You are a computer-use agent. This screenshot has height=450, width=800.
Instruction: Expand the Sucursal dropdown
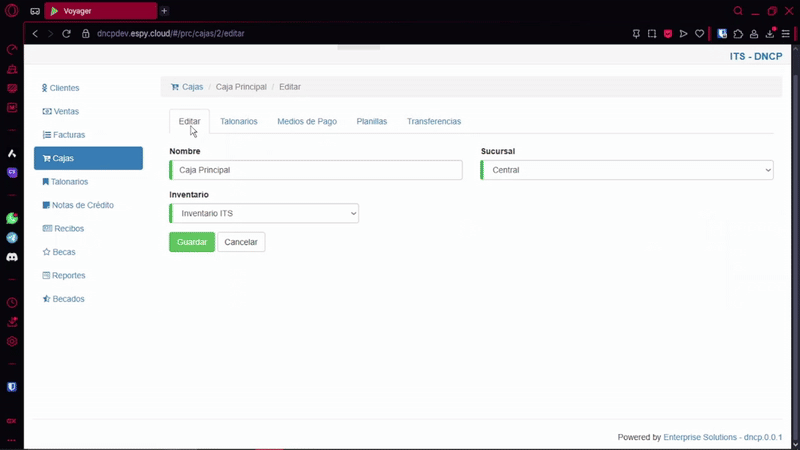[627, 171]
